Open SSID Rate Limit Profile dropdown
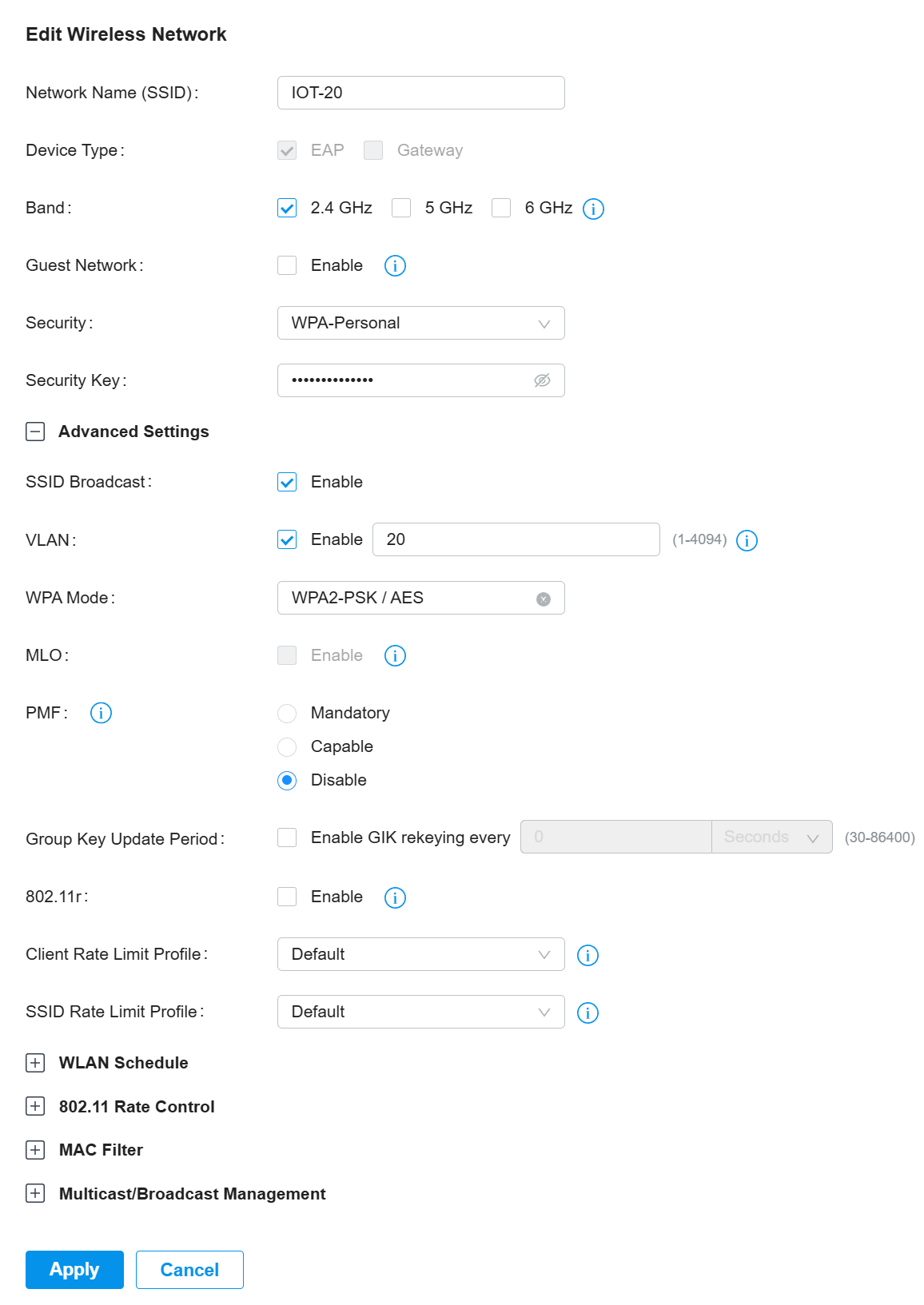The height and width of the screenshot is (1305, 924). tap(421, 1012)
